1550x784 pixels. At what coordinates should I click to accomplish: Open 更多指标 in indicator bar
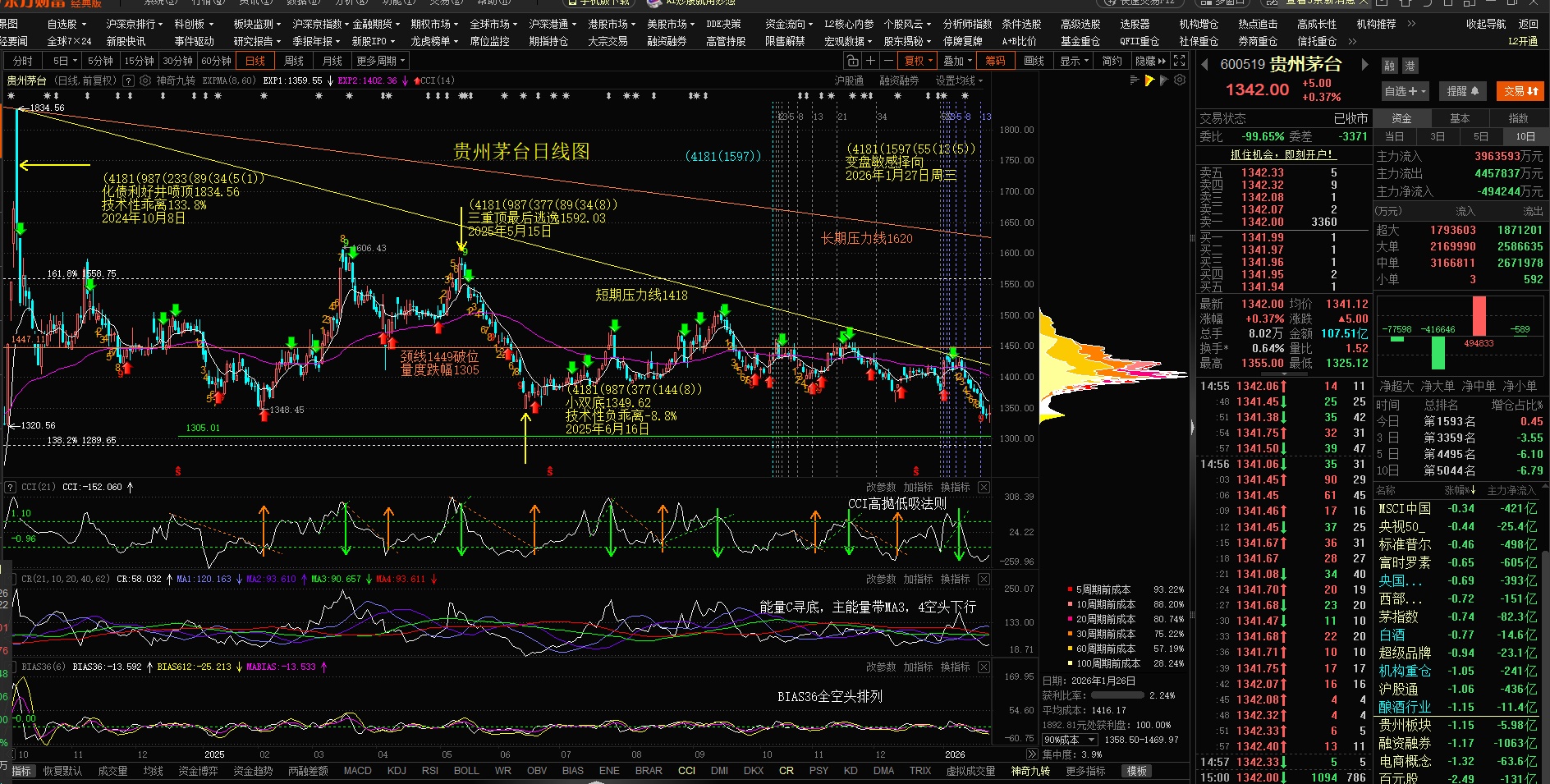(1085, 771)
